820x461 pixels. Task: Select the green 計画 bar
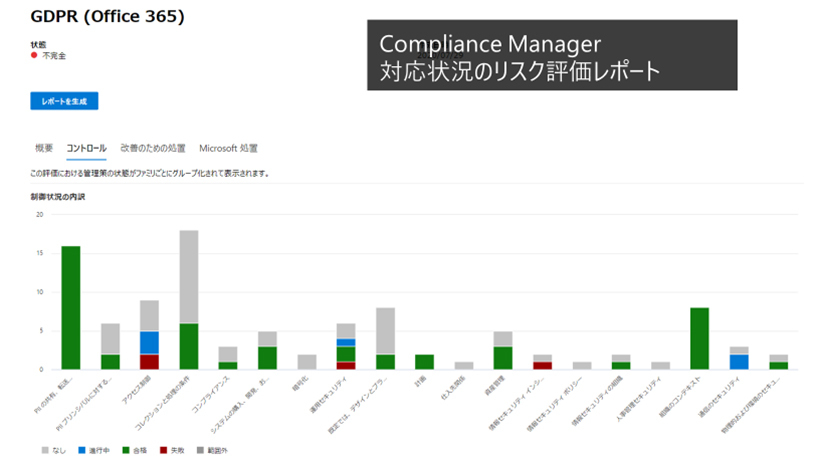(425, 362)
